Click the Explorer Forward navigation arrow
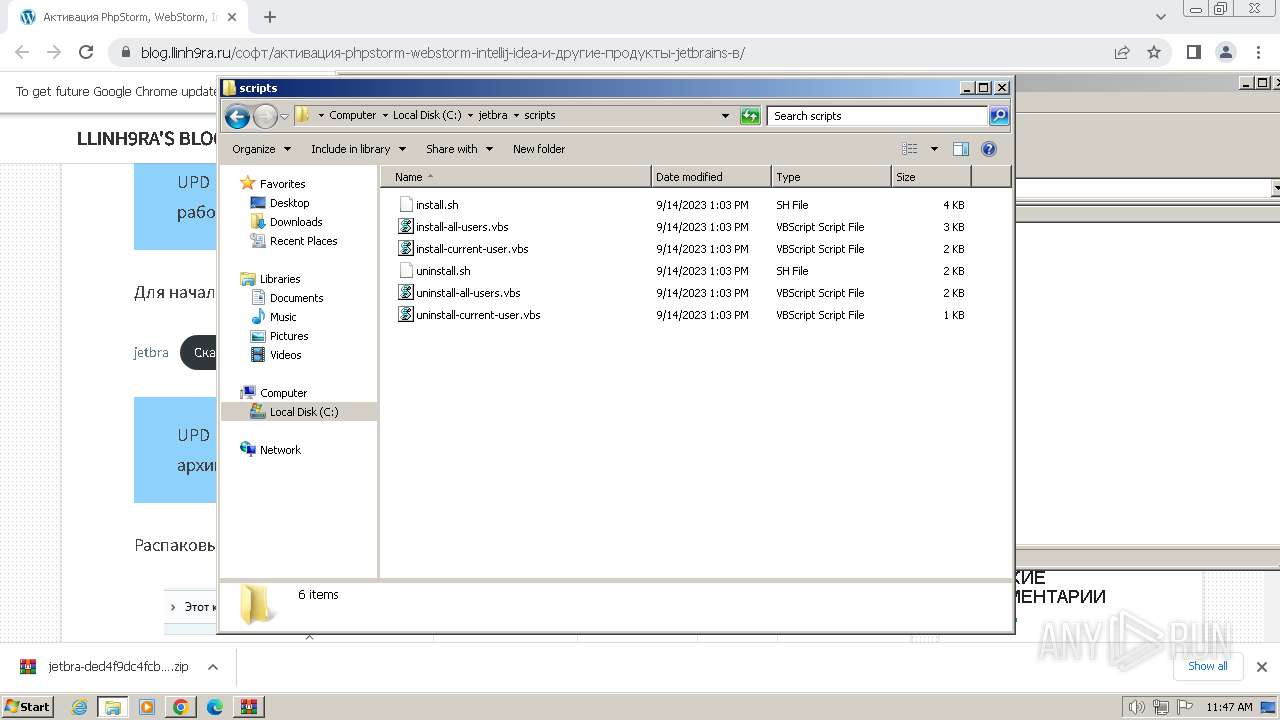The image size is (1280, 720). tap(265, 116)
